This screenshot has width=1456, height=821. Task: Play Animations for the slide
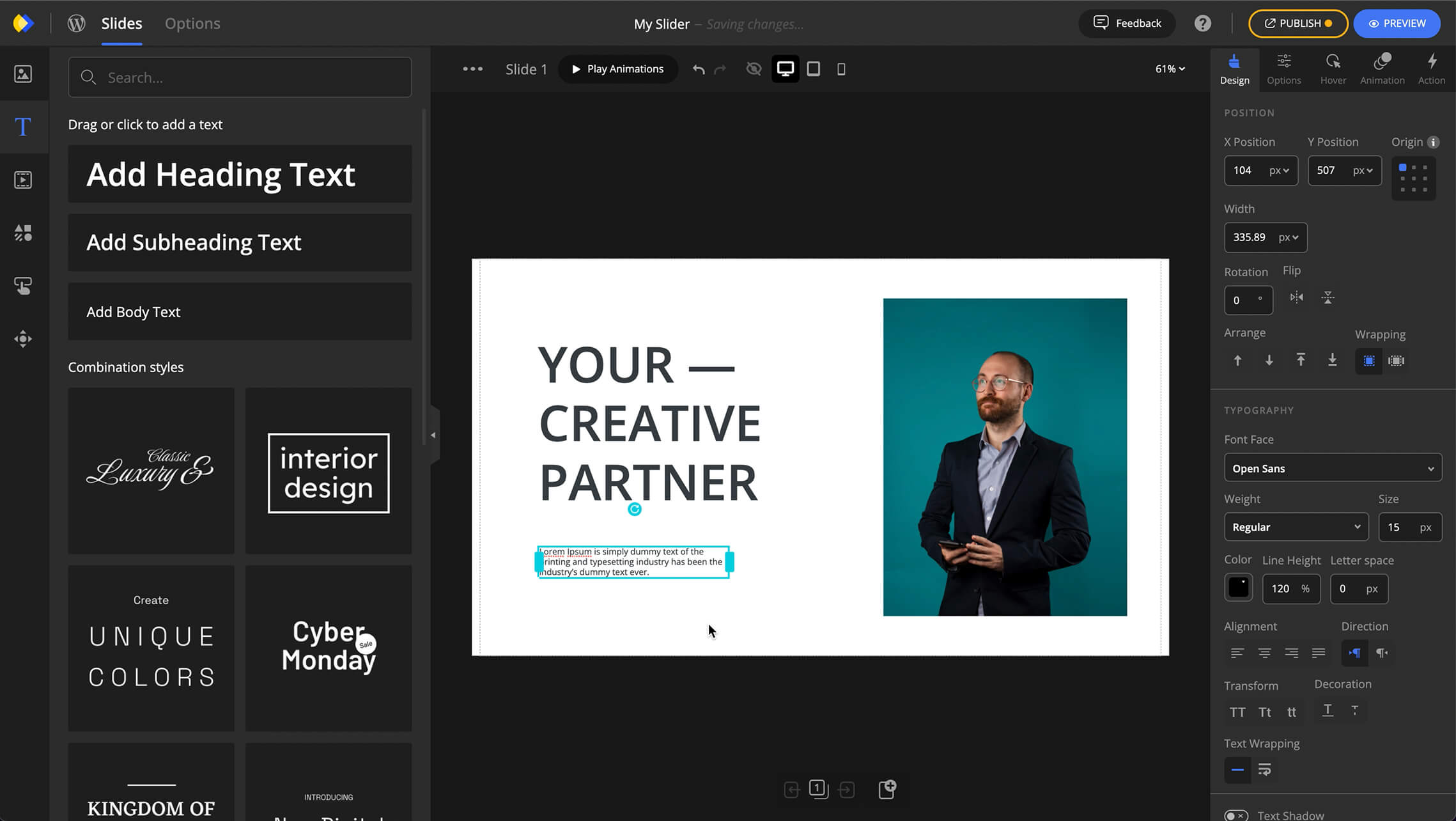coord(617,69)
